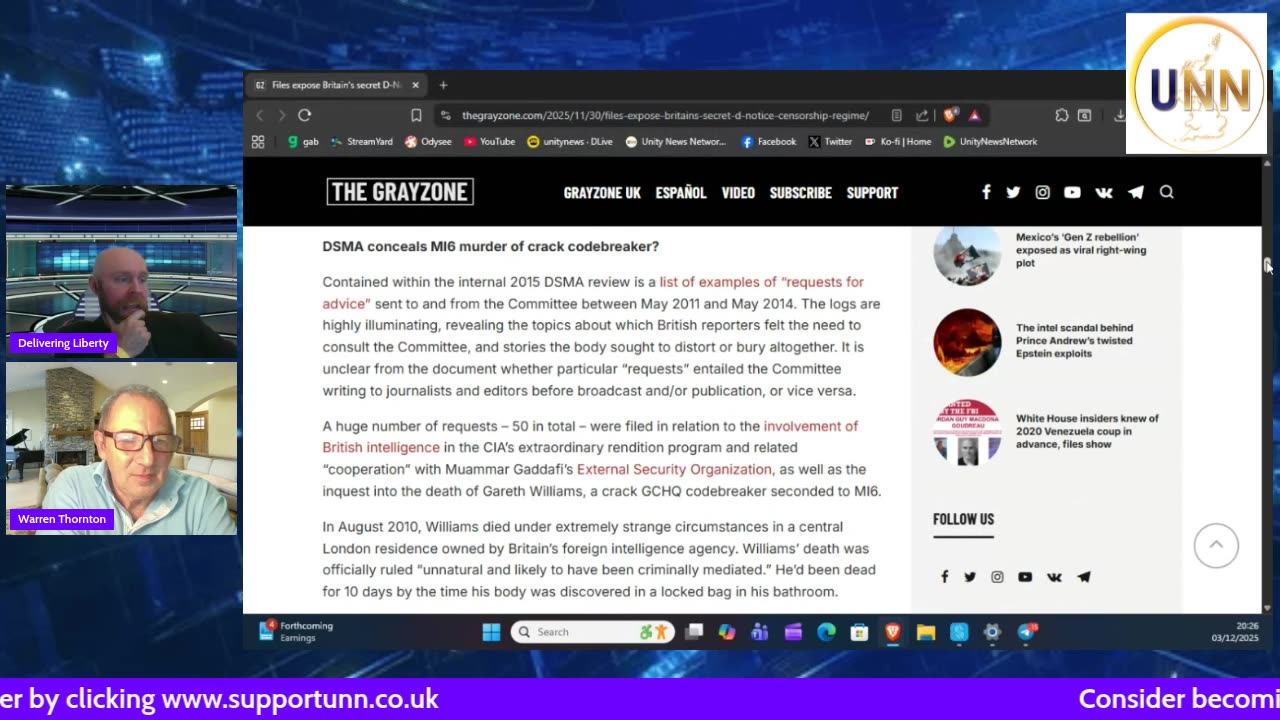This screenshot has width=1280, height=720.
Task: Click the scroll-to-top circular arrow button
Action: [1216, 545]
